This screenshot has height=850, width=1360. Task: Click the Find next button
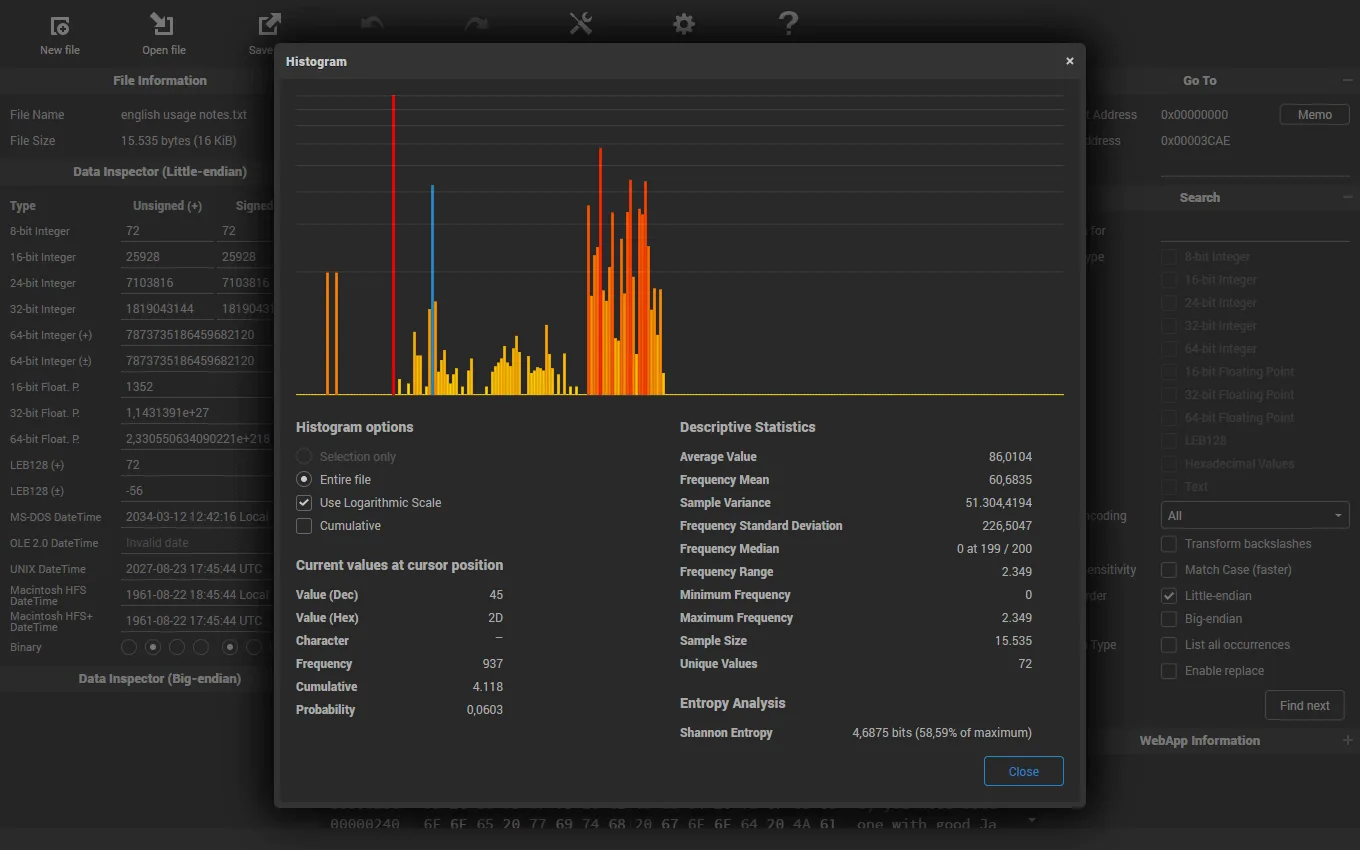[x=1304, y=705]
